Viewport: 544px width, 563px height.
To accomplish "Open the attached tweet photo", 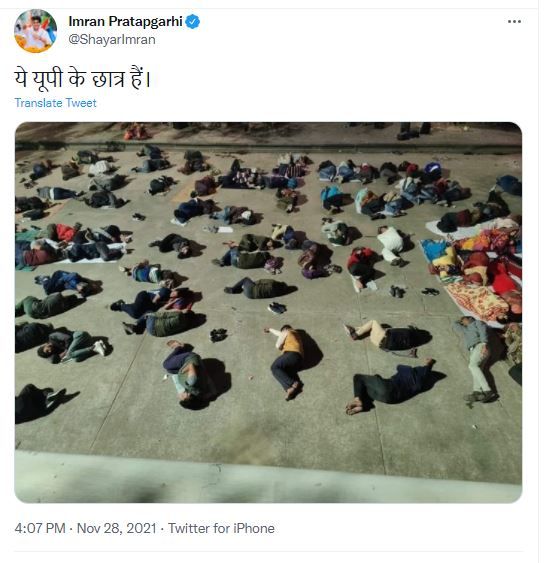I will [x=268, y=312].
